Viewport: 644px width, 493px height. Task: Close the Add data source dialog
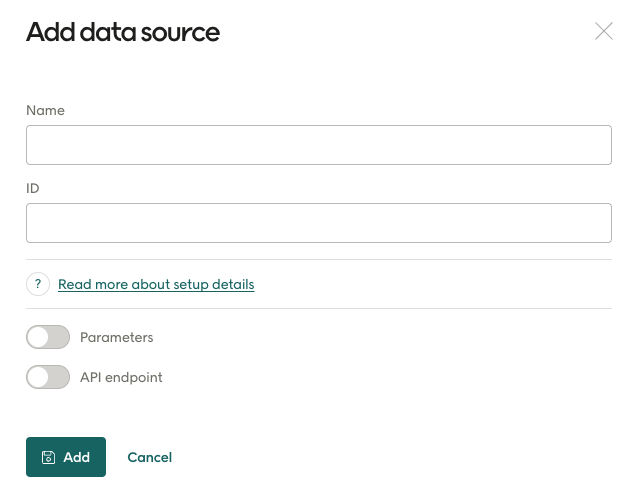(x=603, y=31)
